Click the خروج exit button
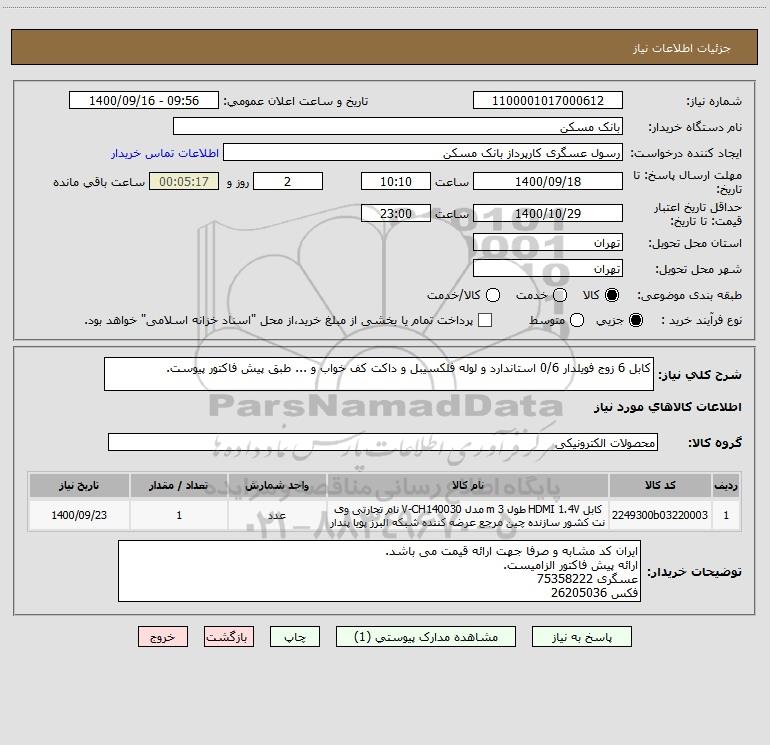Image resolution: width=770 pixels, height=745 pixels. [x=163, y=637]
